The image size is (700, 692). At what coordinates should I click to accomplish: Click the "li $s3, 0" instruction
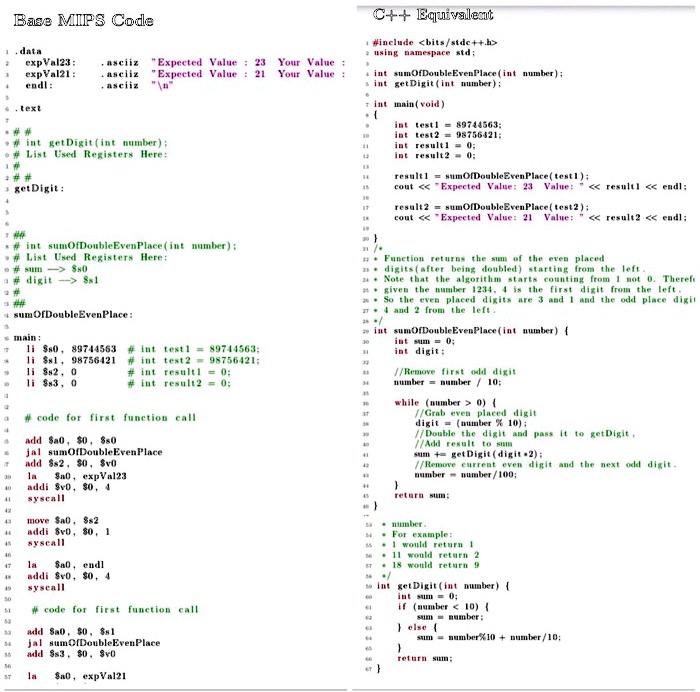pyautogui.click(x=51, y=383)
